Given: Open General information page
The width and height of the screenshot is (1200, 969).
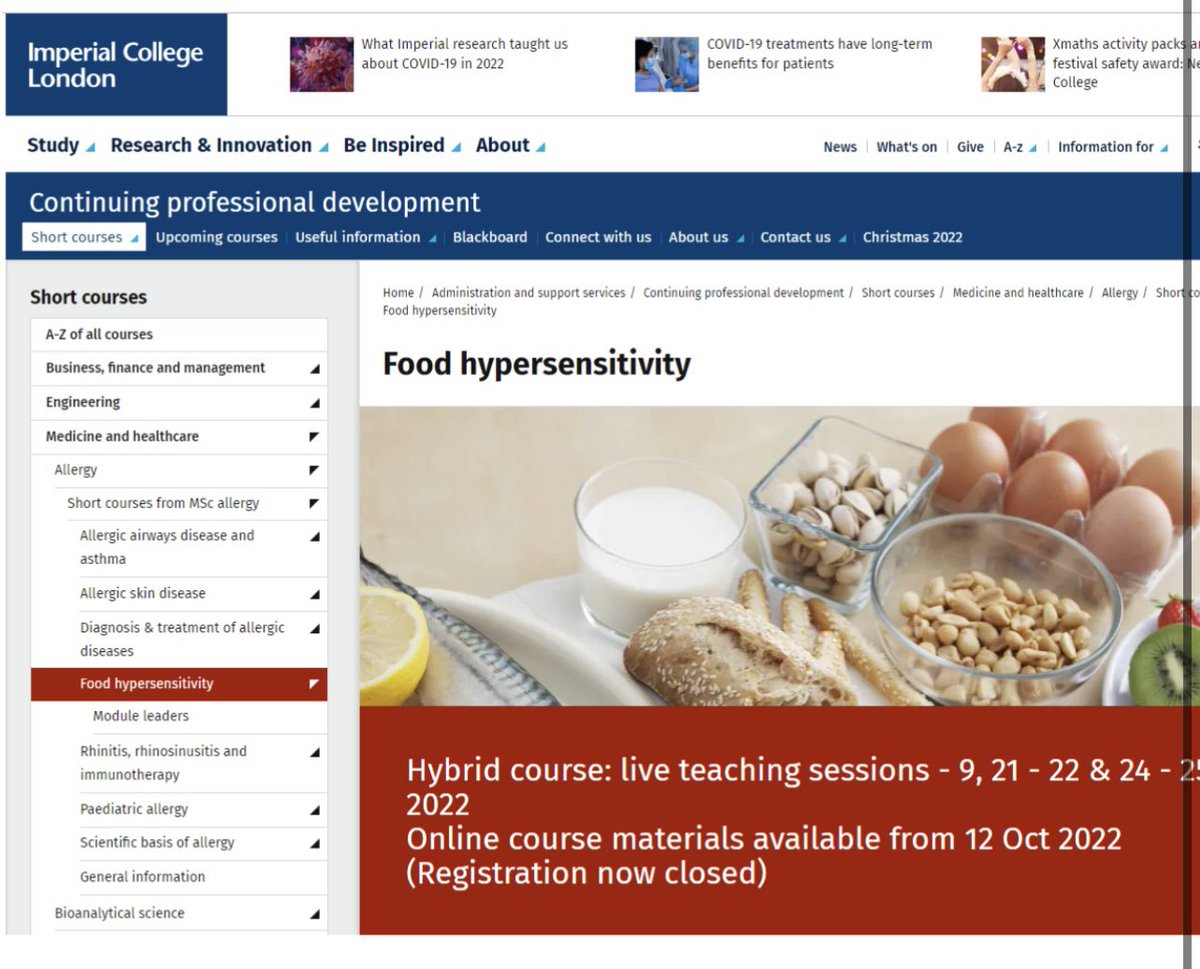Looking at the screenshot, I should [x=143, y=877].
